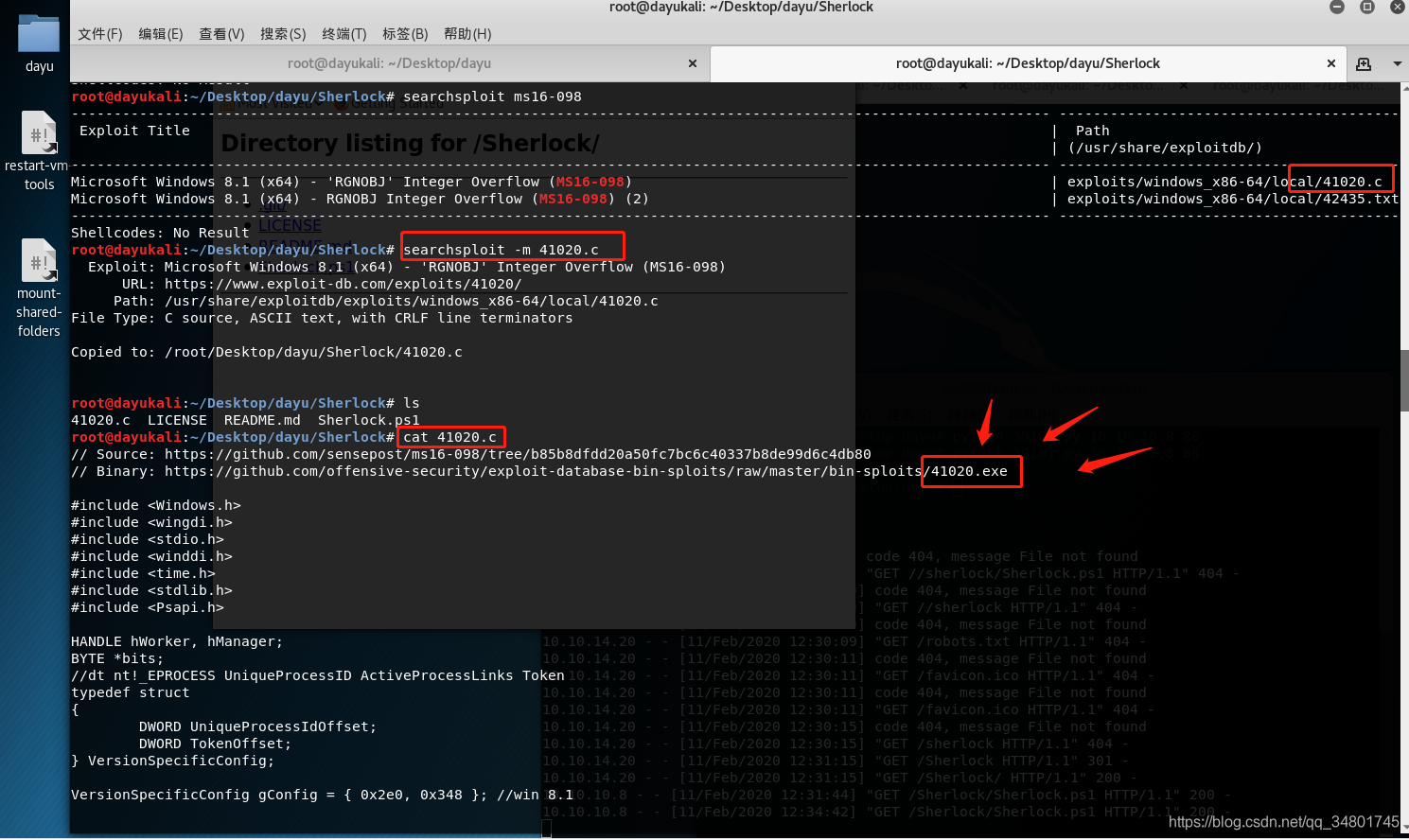1409x840 pixels.
Task: Click the terminal cursor at the bottom
Action: coord(546,830)
